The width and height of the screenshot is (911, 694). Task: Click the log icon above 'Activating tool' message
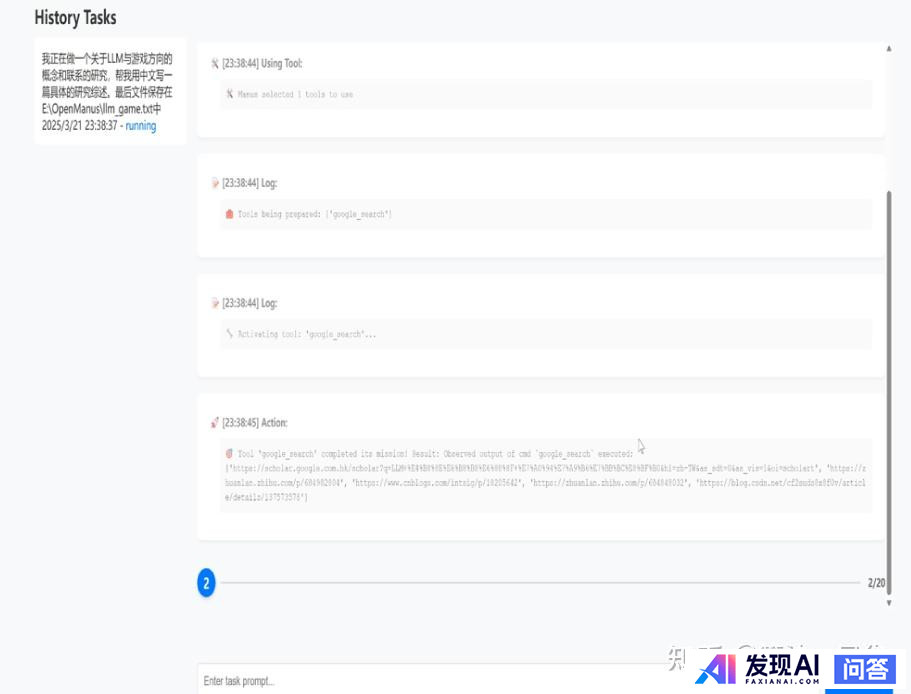(x=214, y=303)
